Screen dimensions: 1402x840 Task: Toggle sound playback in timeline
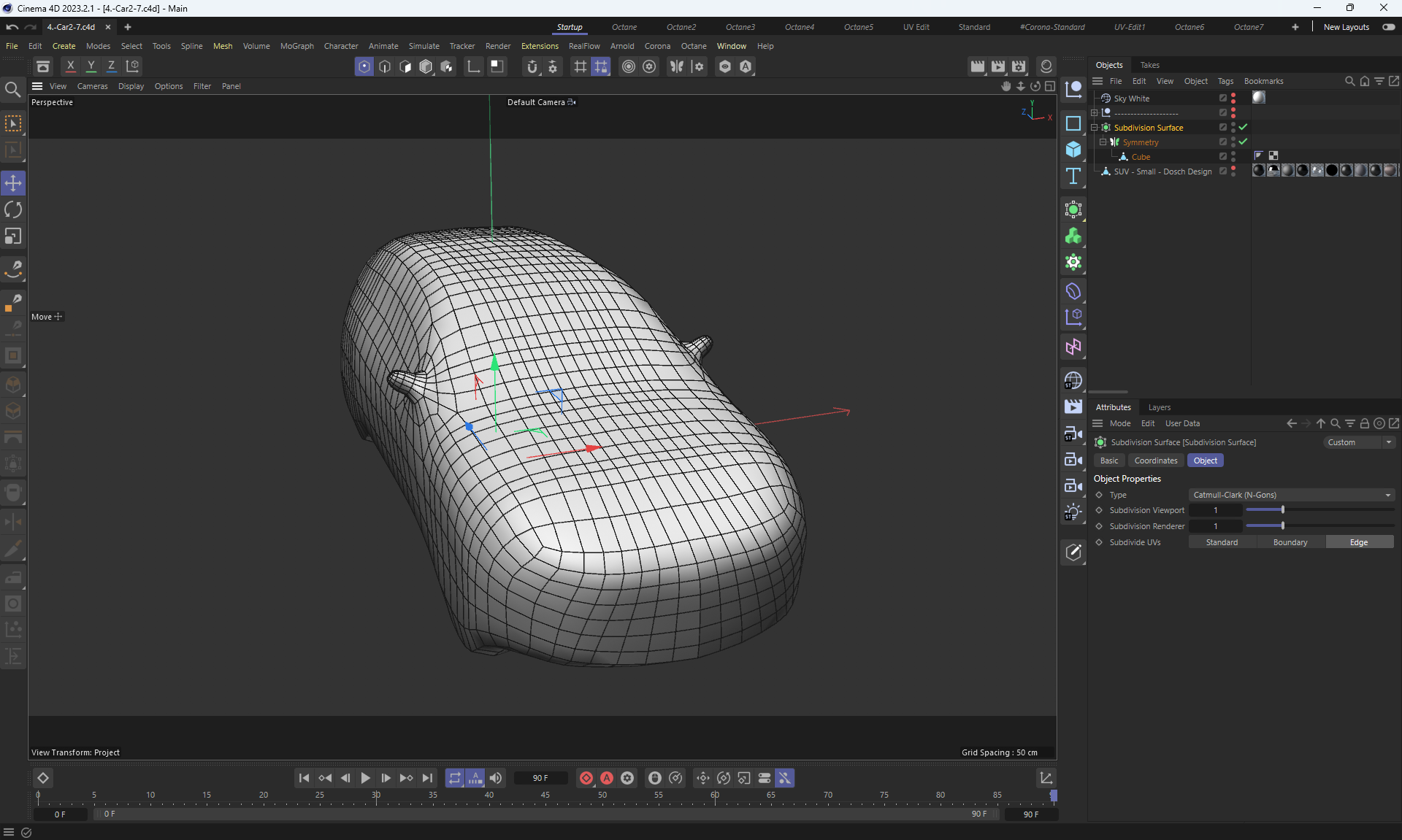[496, 778]
